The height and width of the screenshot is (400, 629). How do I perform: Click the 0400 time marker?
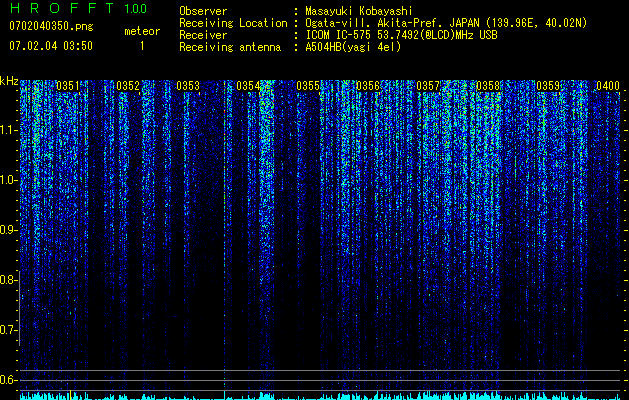coord(608,86)
